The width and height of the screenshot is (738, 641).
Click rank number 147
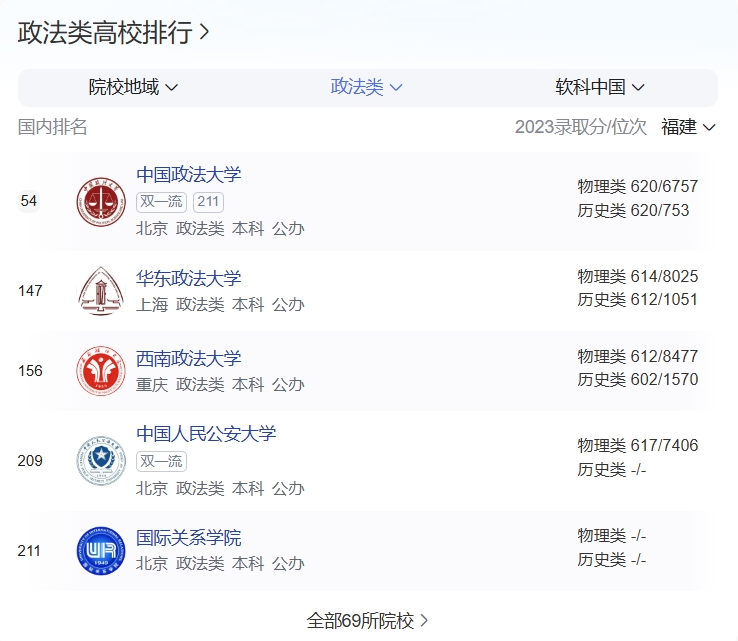coord(30,291)
